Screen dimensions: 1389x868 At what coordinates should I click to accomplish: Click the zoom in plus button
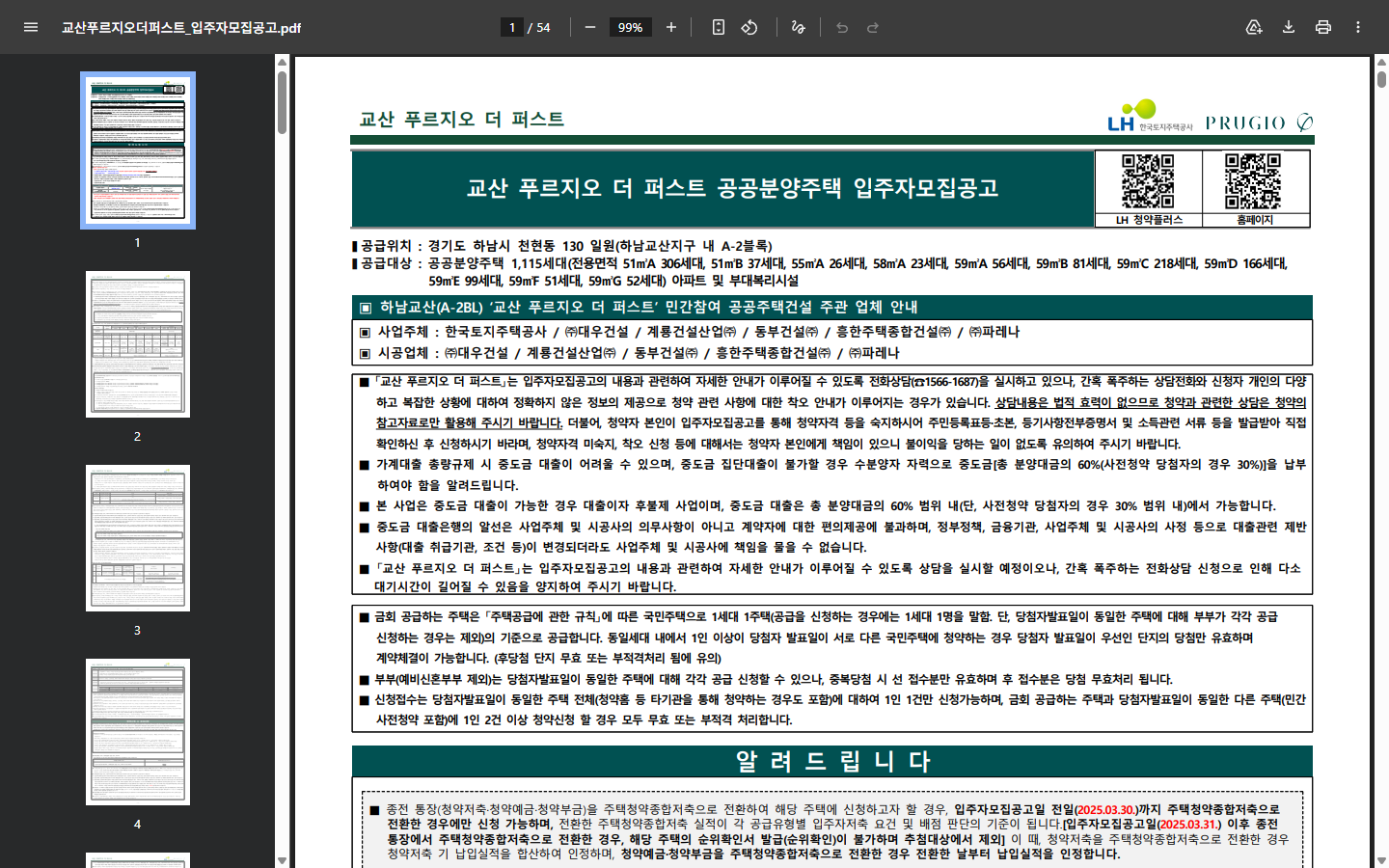click(671, 27)
